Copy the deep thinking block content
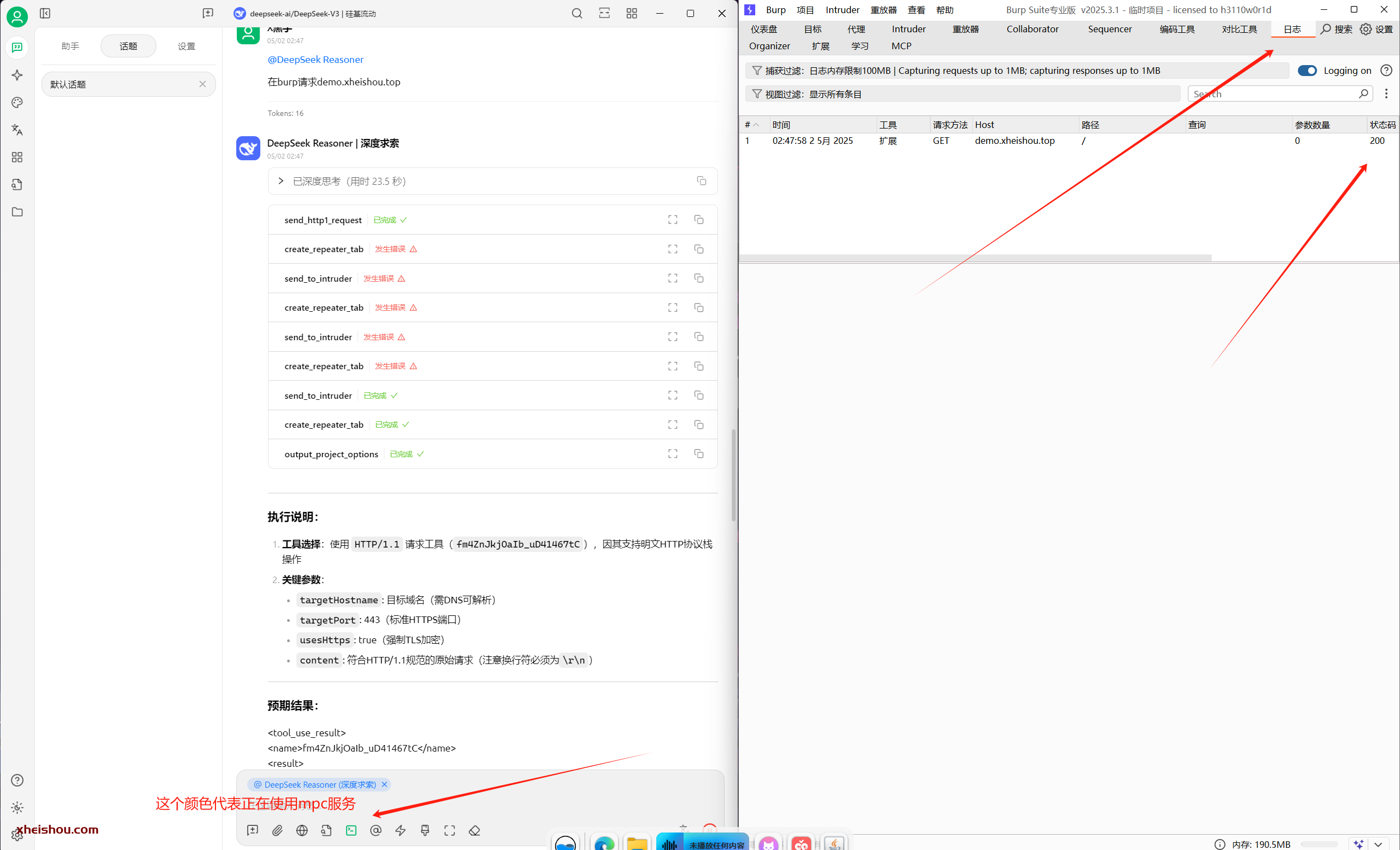Viewport: 1400px width, 850px height. coord(702,181)
